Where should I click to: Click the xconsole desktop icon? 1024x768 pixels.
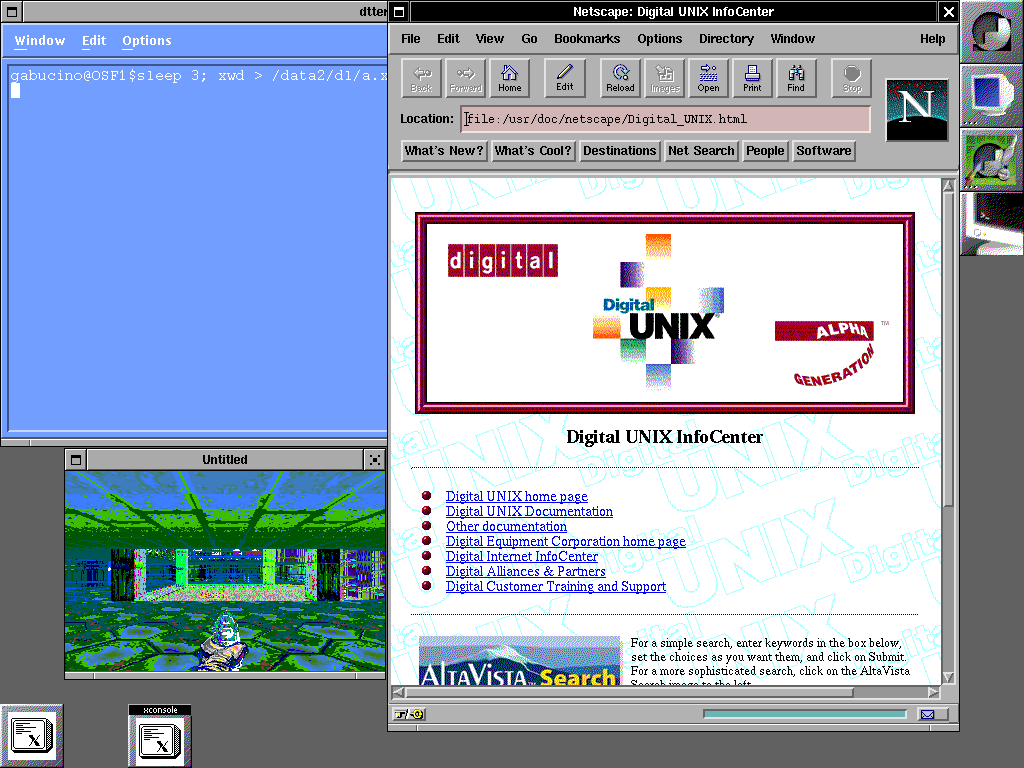tap(160, 737)
